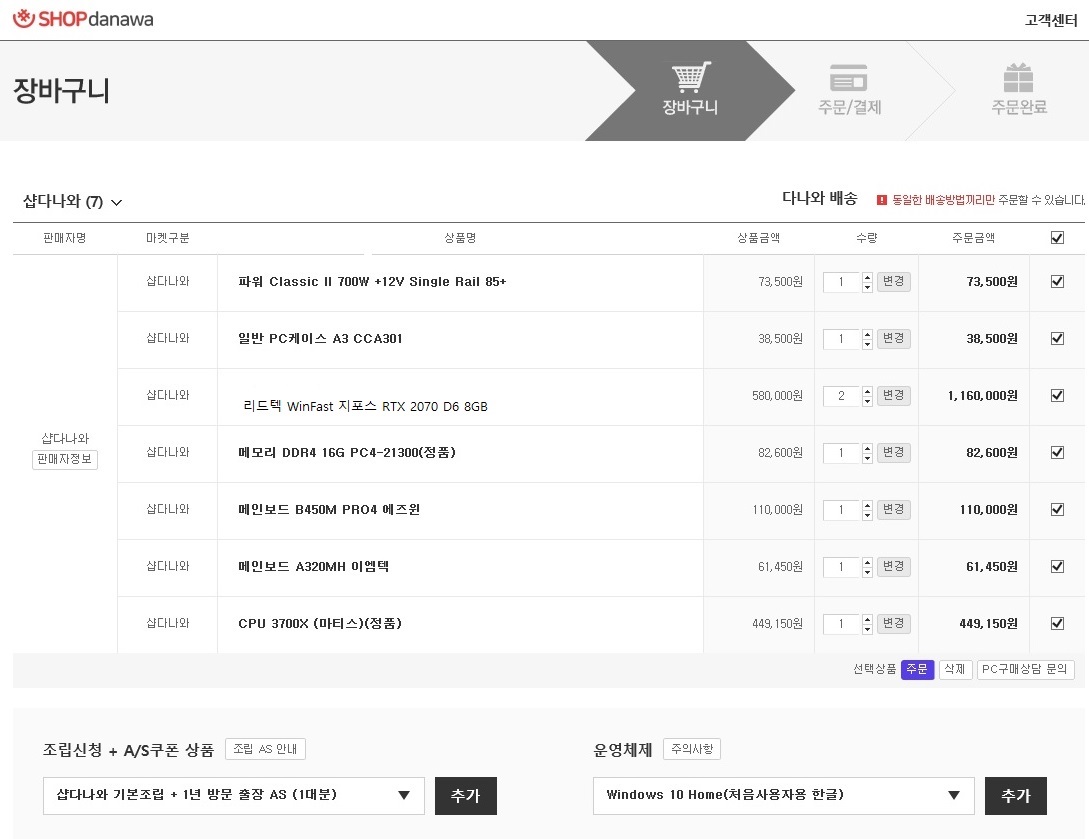1089x839 pixels.
Task: Delete selected items with 삭제 button
Action: click(x=955, y=669)
